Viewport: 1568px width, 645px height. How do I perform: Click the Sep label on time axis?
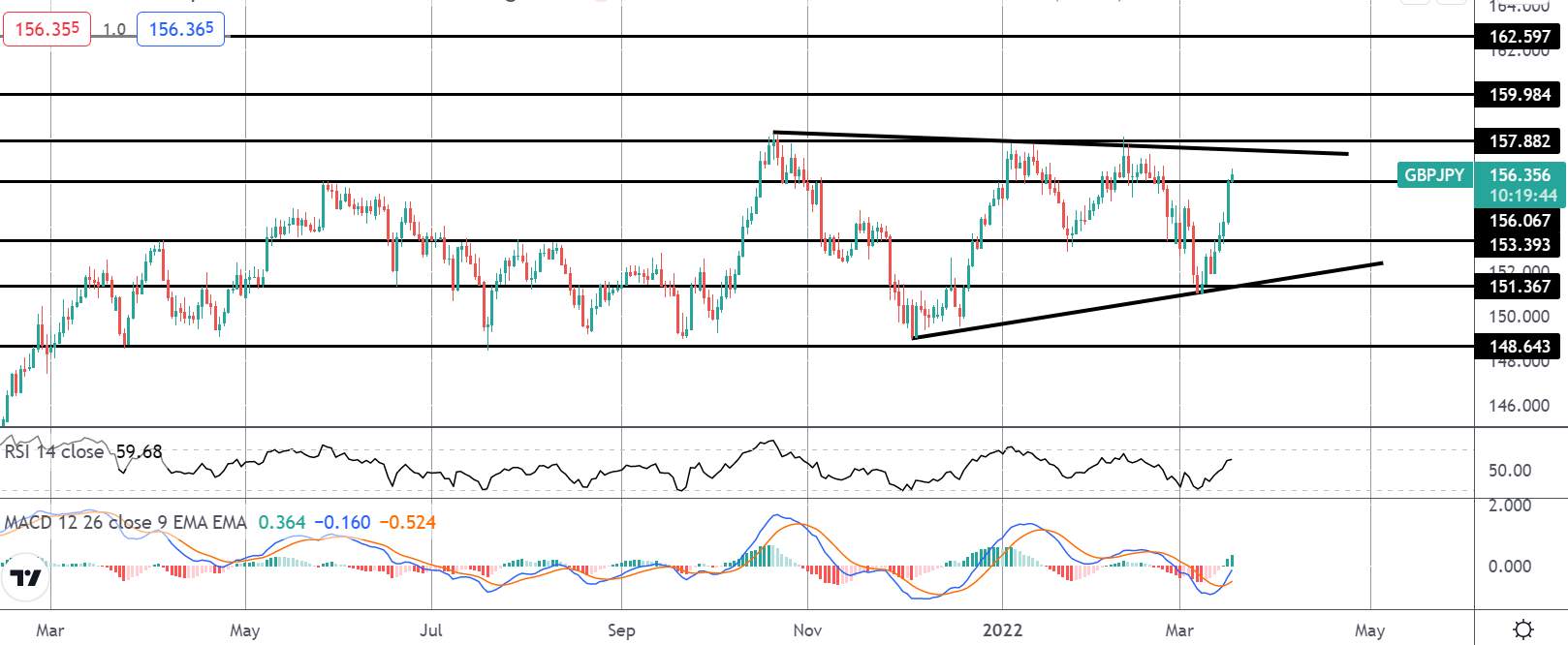[x=621, y=630]
